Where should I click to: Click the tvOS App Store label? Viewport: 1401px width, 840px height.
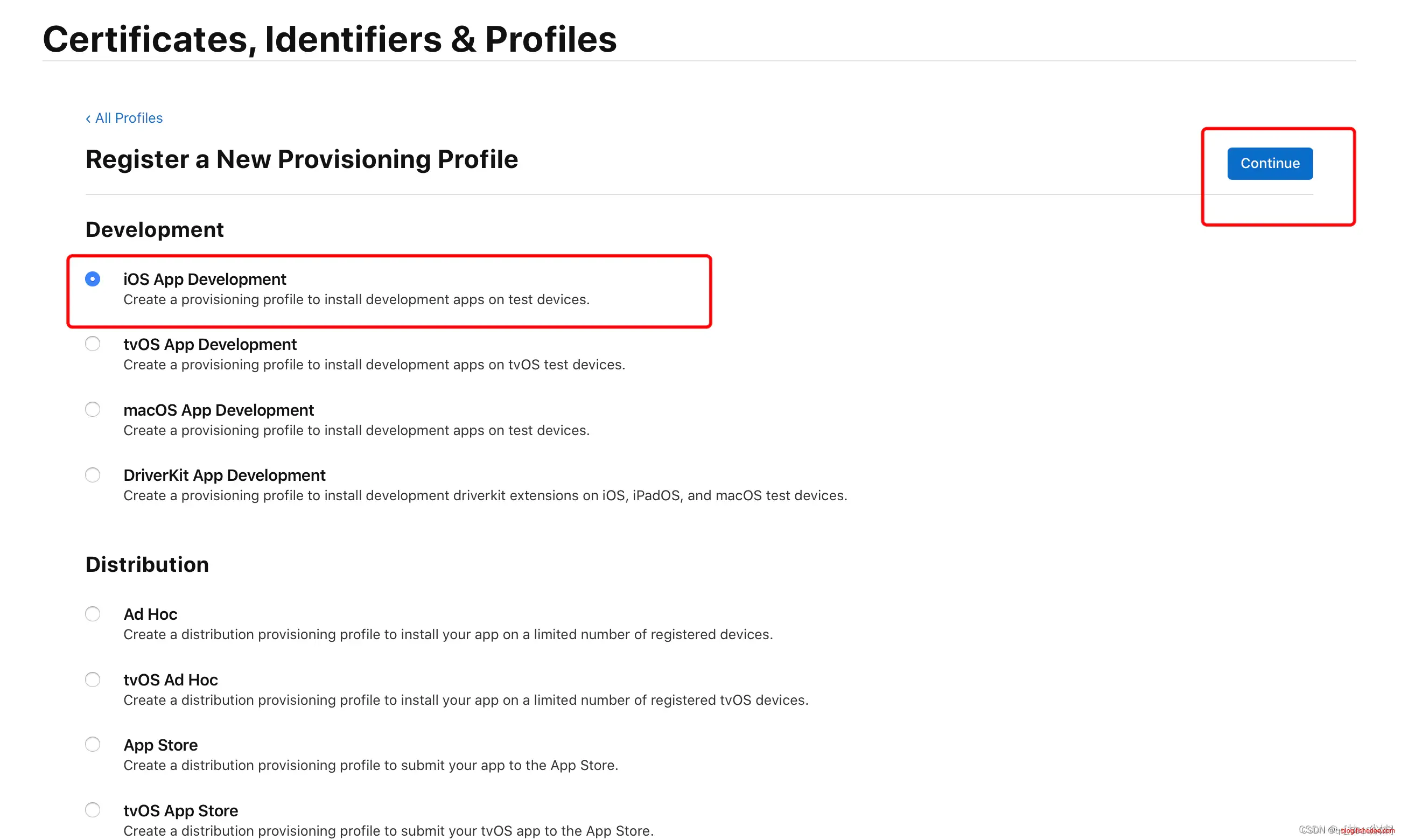pyautogui.click(x=180, y=811)
